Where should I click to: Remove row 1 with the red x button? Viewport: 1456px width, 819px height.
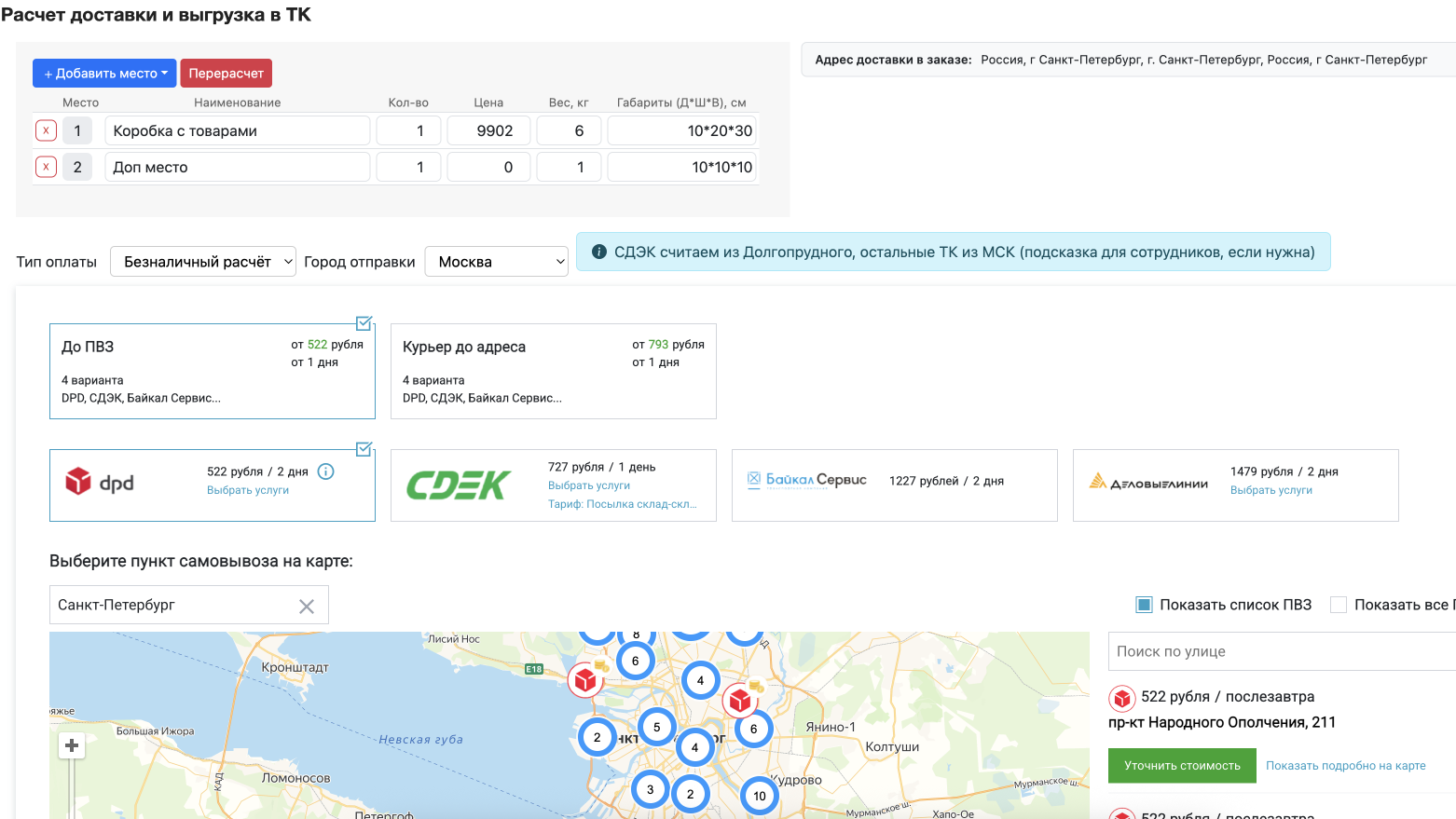[x=46, y=131]
